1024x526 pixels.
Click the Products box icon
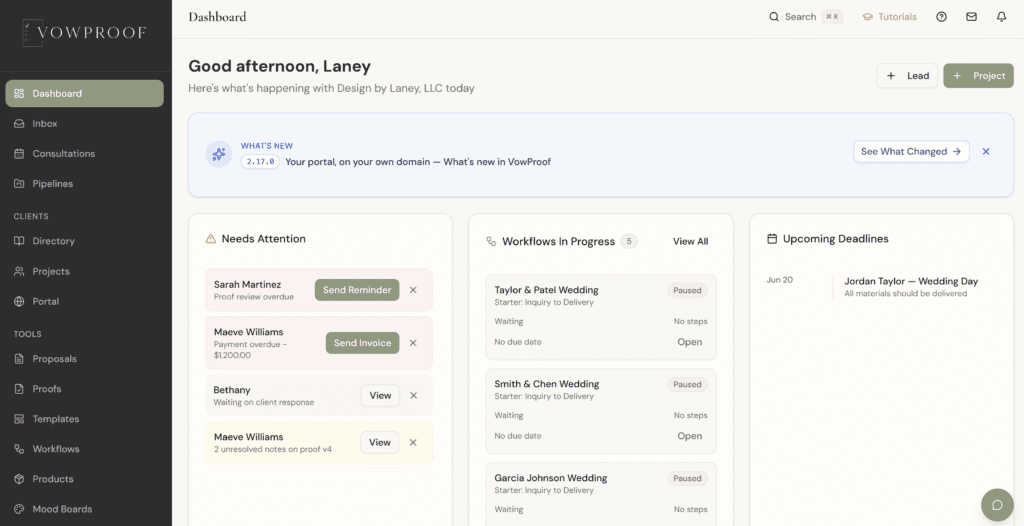coord(19,479)
